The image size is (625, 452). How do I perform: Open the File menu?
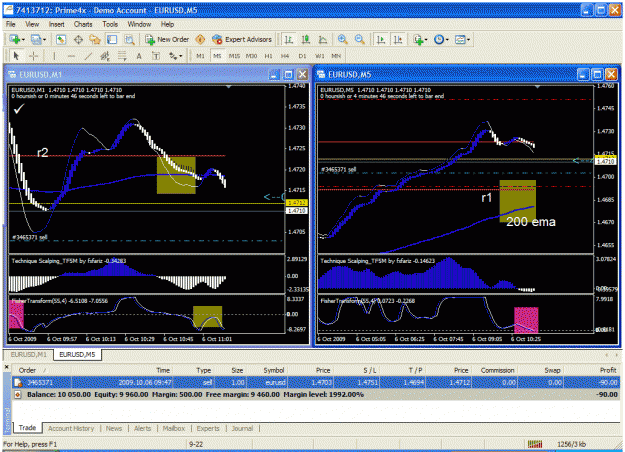10,24
